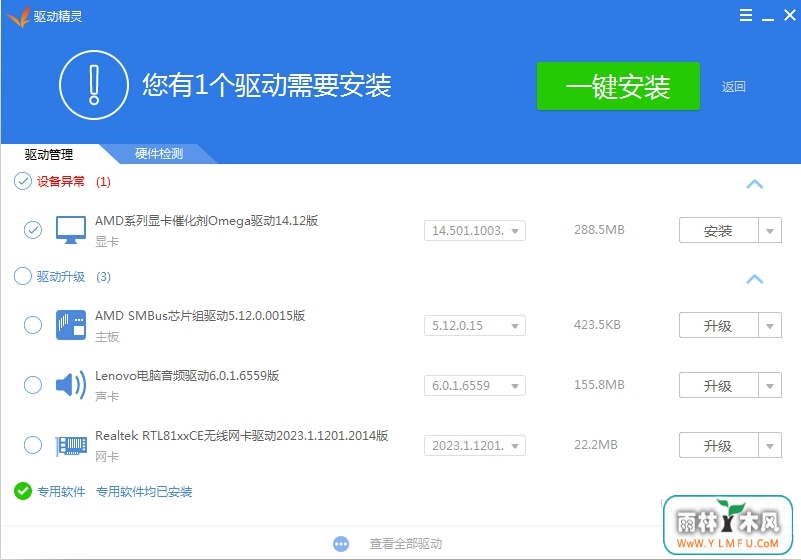Click the 声卡 category label
The image size is (801, 560).
tap(107, 396)
